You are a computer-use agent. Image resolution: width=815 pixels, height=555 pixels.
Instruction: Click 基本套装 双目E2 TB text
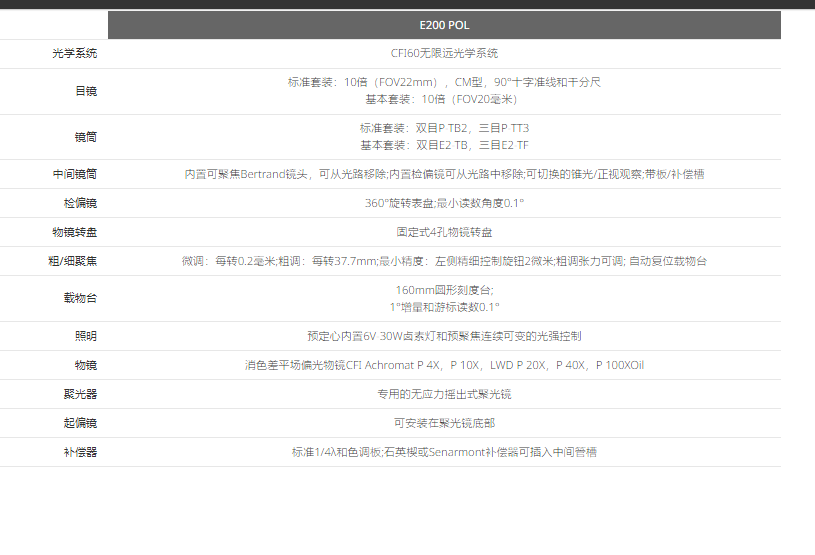[444, 145]
